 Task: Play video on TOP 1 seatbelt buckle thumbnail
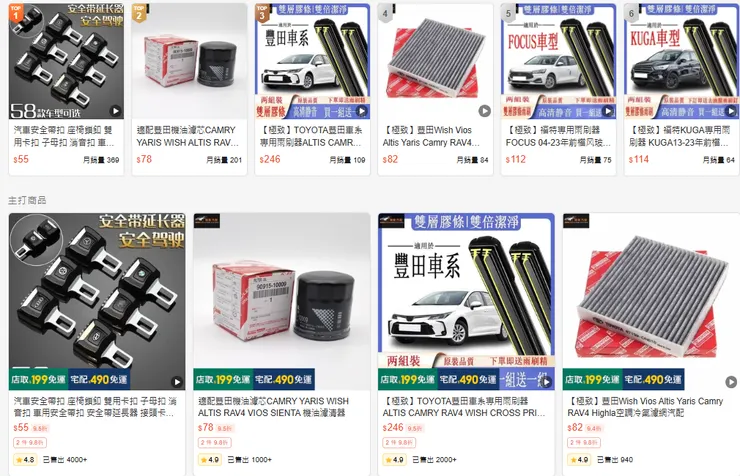116,111
